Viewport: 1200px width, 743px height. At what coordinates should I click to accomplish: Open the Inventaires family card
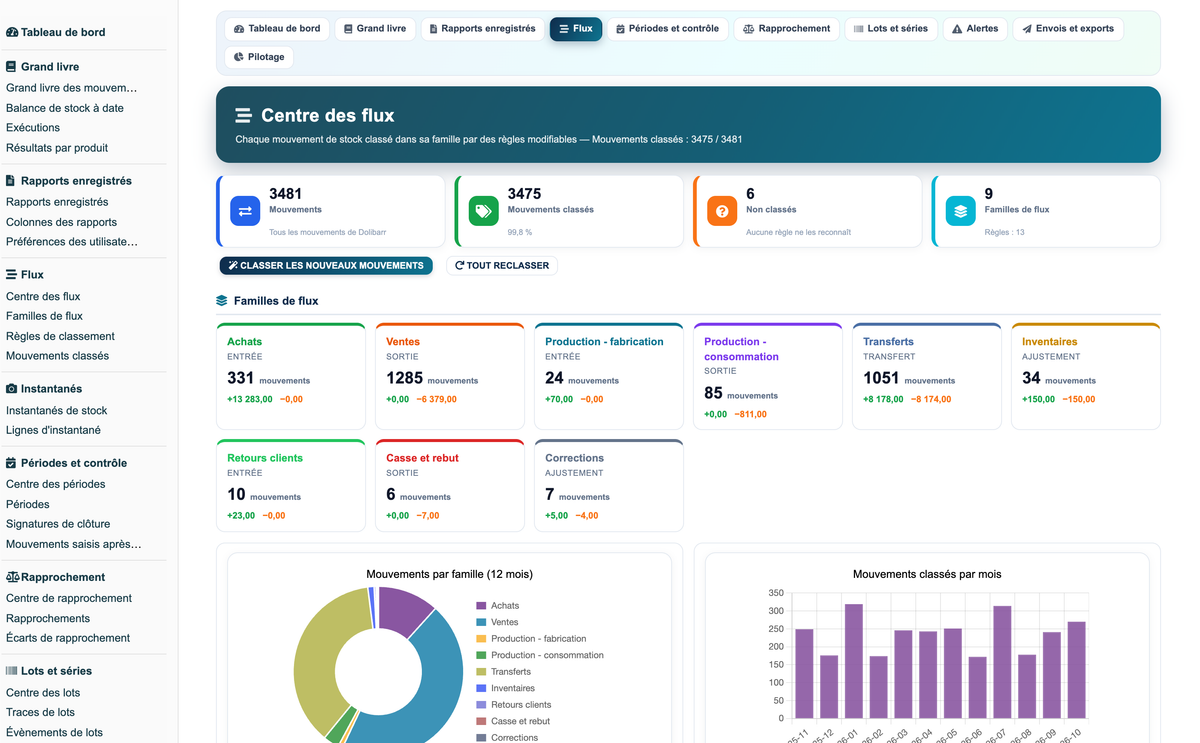(x=1086, y=376)
